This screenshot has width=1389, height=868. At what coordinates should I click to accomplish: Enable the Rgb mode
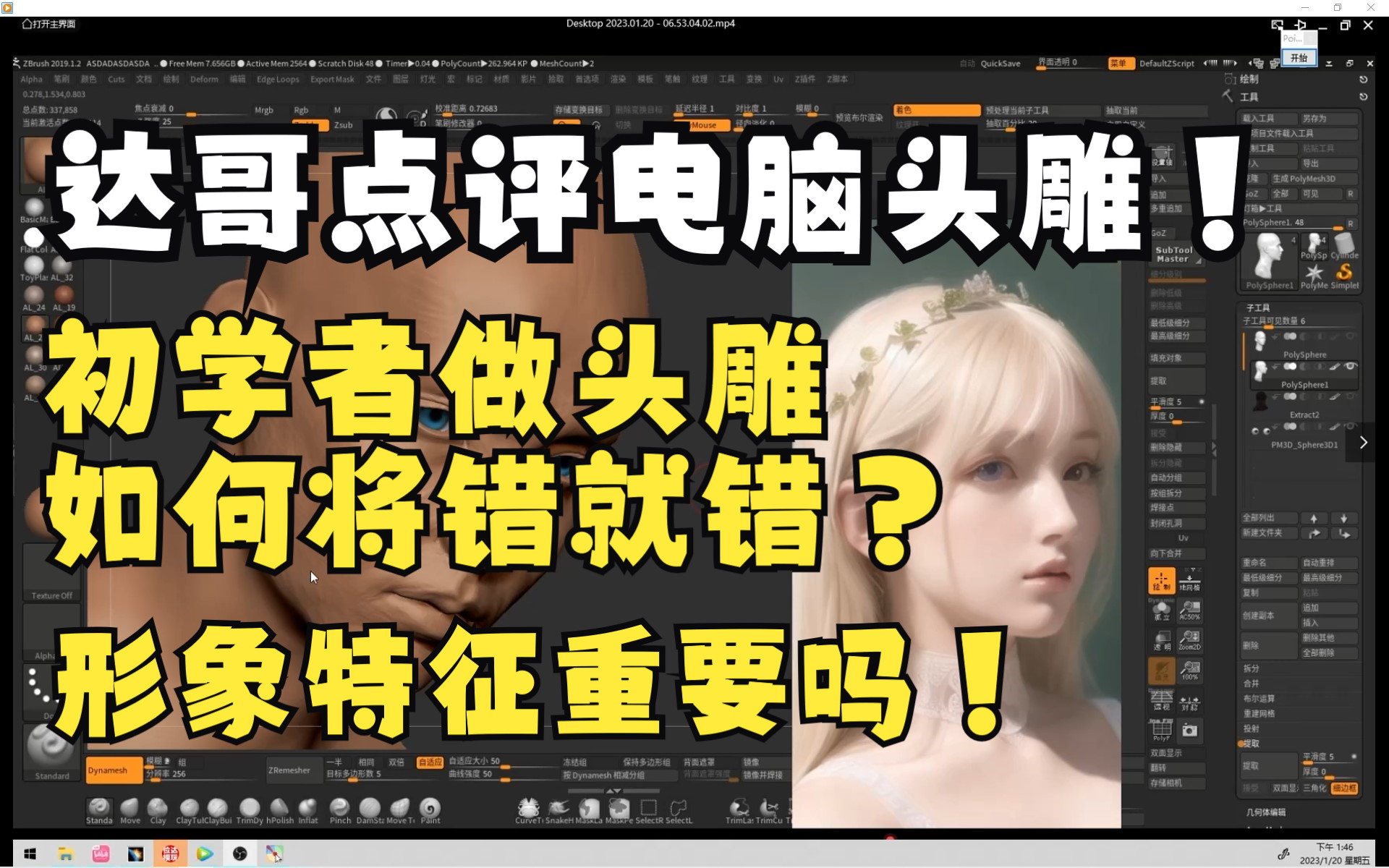click(x=301, y=110)
